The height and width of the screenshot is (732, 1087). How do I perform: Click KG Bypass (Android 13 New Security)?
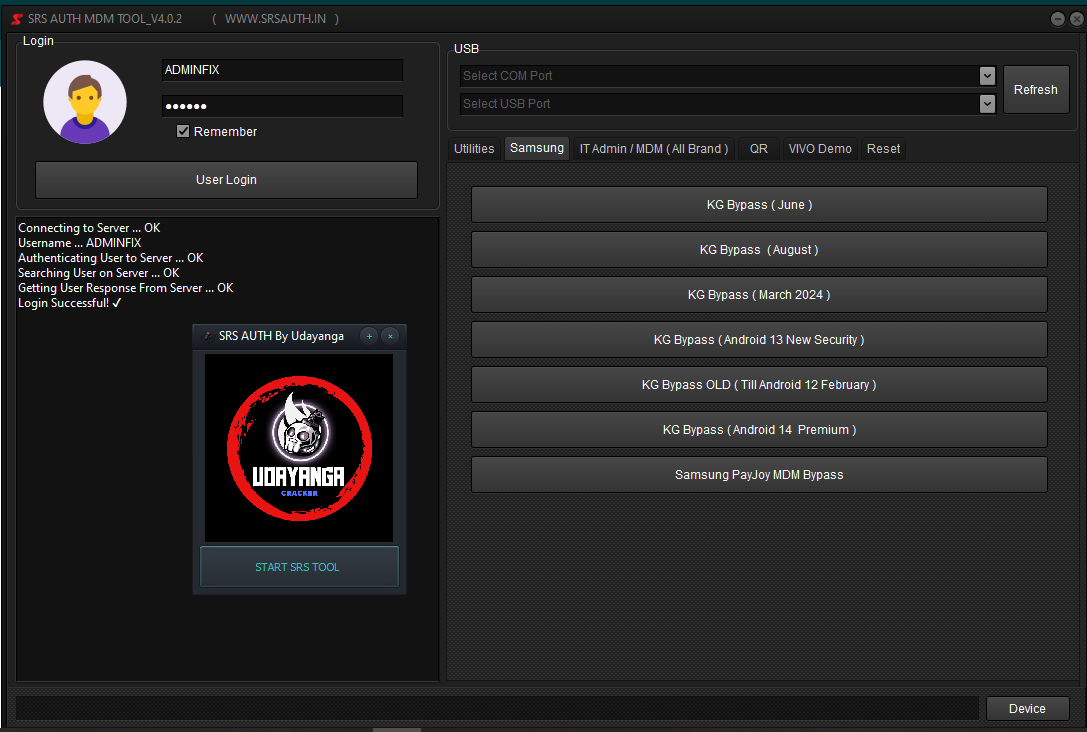tap(759, 340)
